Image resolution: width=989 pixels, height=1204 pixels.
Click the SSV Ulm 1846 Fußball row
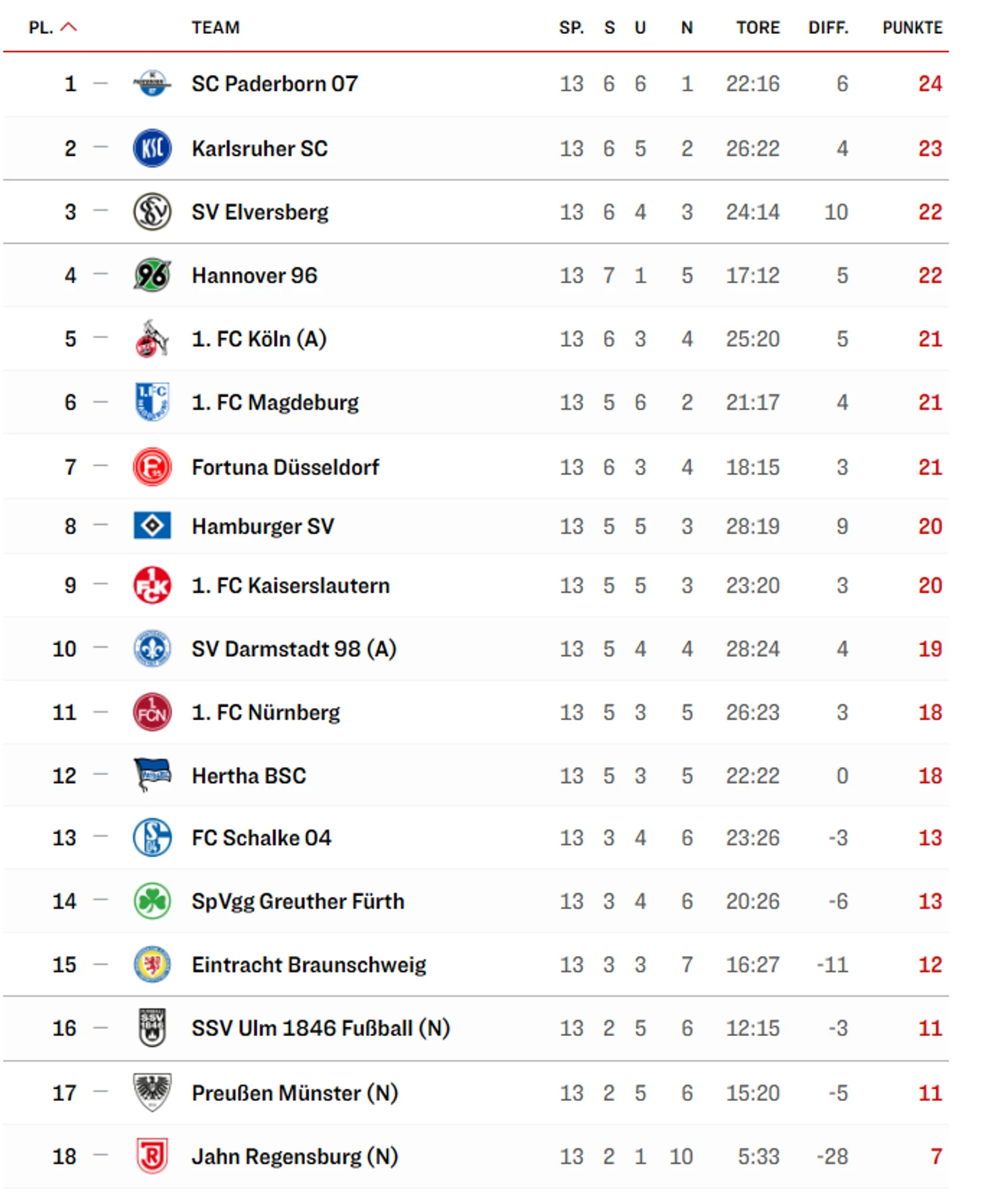coord(476,1028)
